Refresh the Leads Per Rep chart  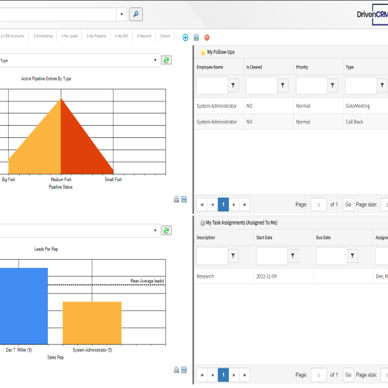[x=166, y=231]
